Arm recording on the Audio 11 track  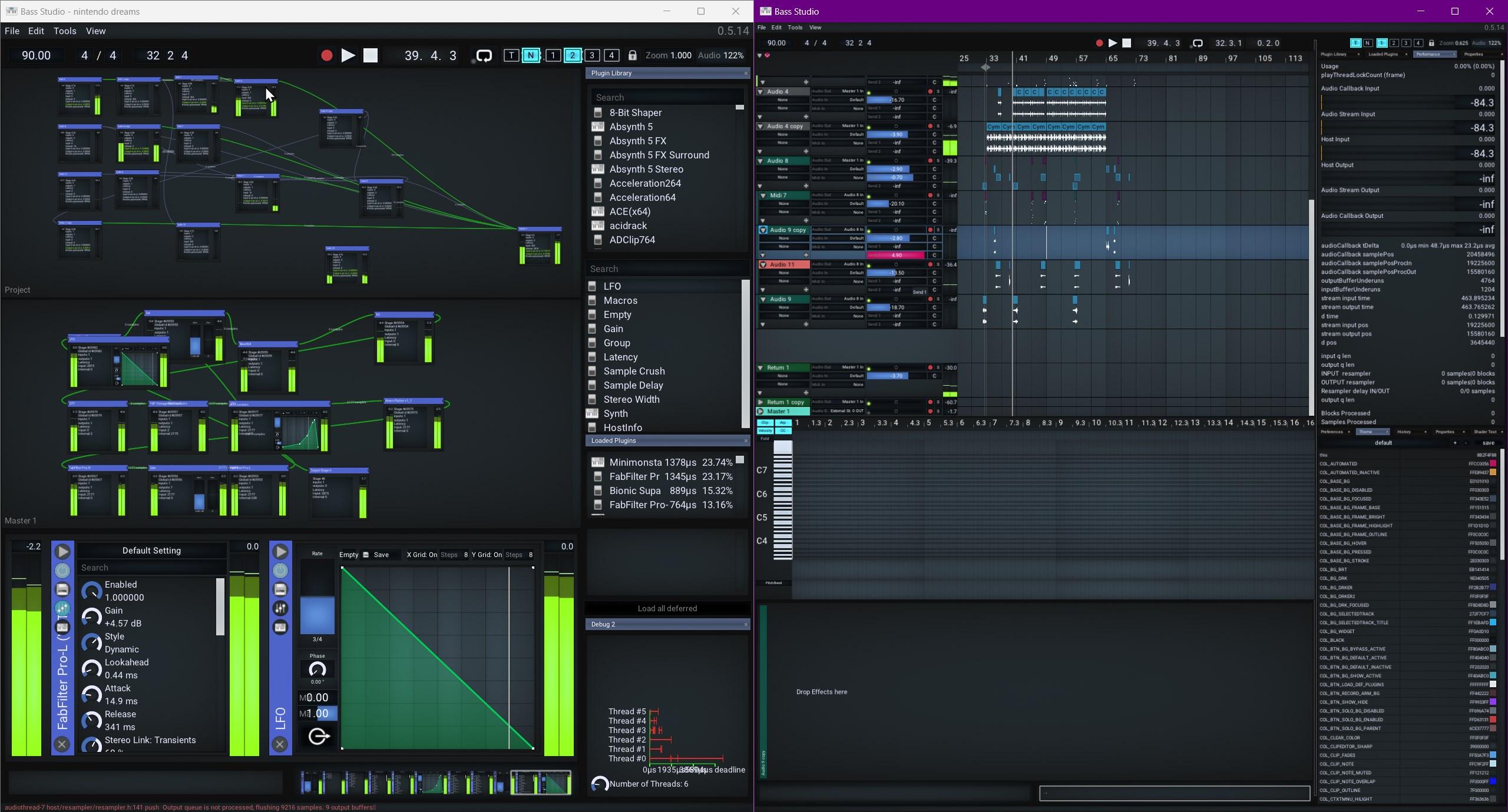[x=931, y=264]
